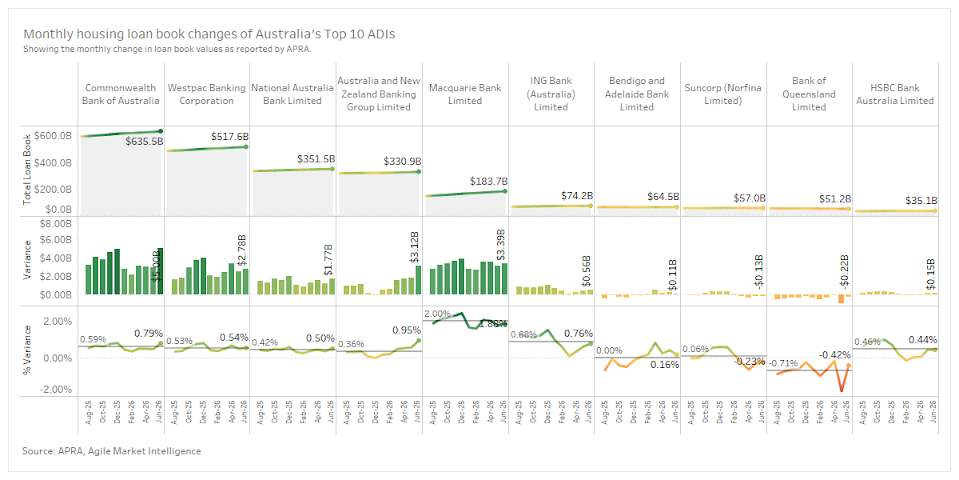Click the Source: APRA, Agile Market Intelligence note
Screen dimensions: 959x480
point(111,451)
